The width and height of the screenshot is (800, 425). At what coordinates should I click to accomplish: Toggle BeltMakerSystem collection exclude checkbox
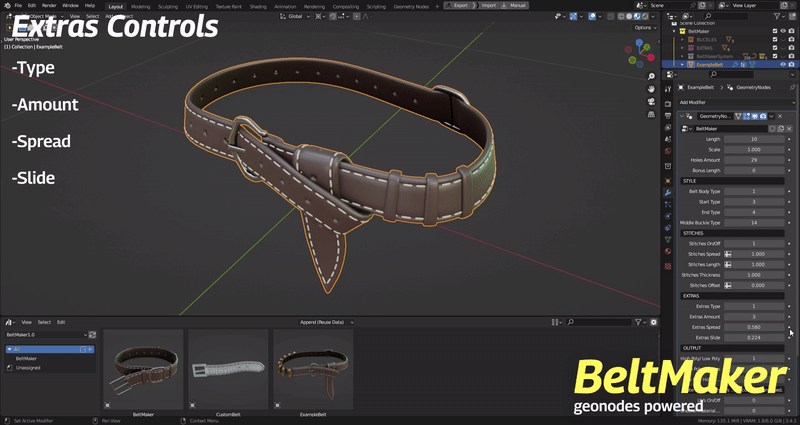tap(775, 56)
